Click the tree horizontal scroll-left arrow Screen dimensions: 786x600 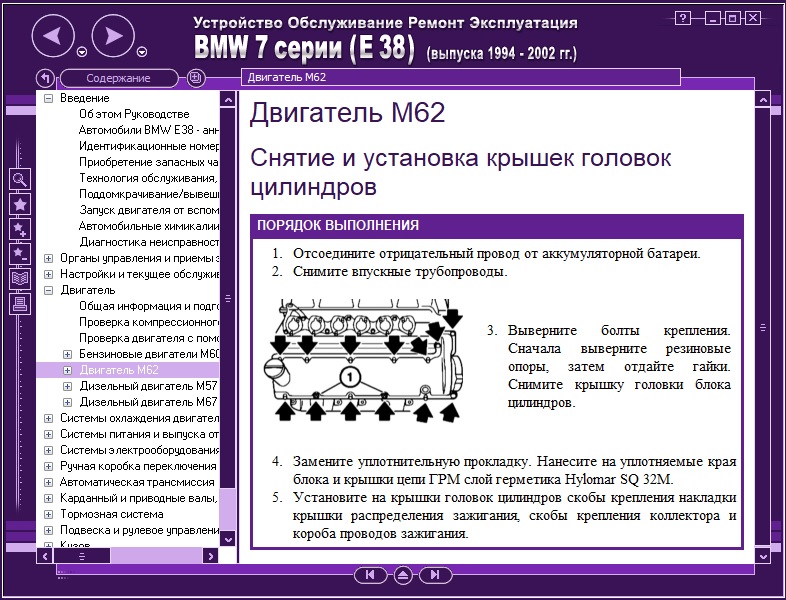pyautogui.click(x=45, y=555)
